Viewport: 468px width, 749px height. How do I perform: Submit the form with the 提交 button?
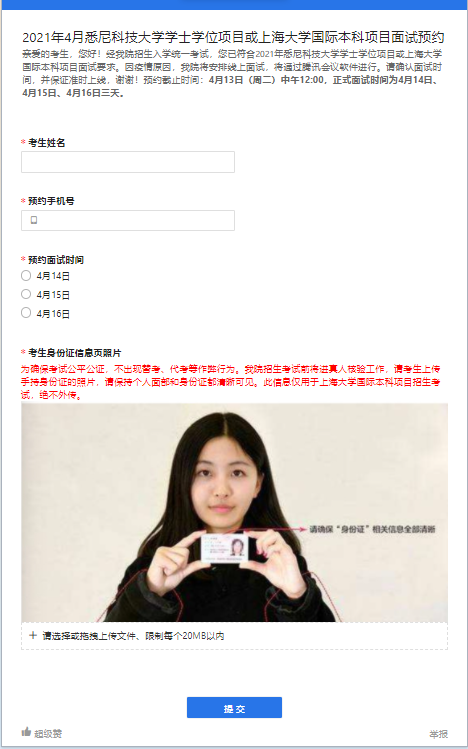pyautogui.click(x=234, y=707)
